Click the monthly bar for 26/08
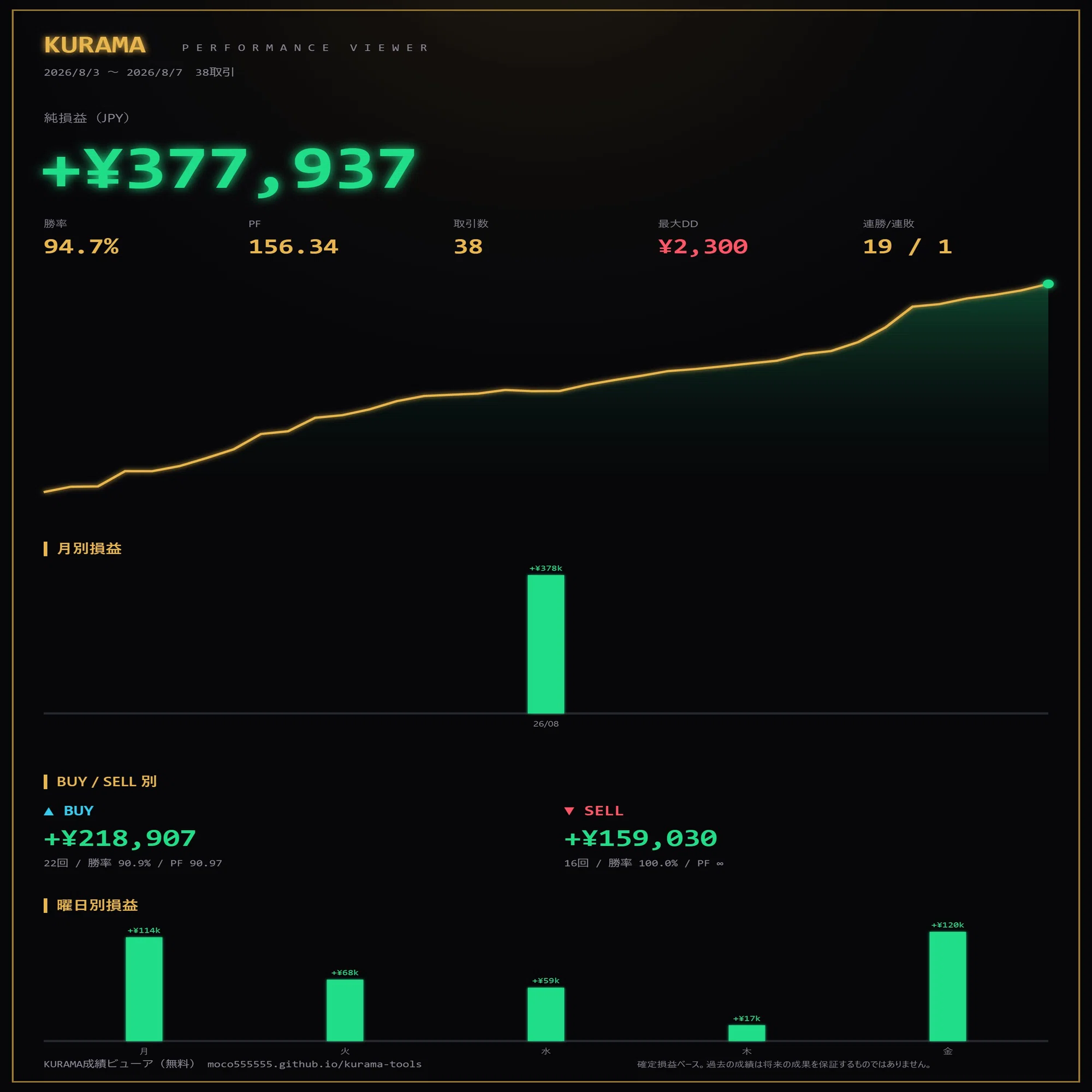Viewport: 1092px width, 1092px height. coord(546,644)
